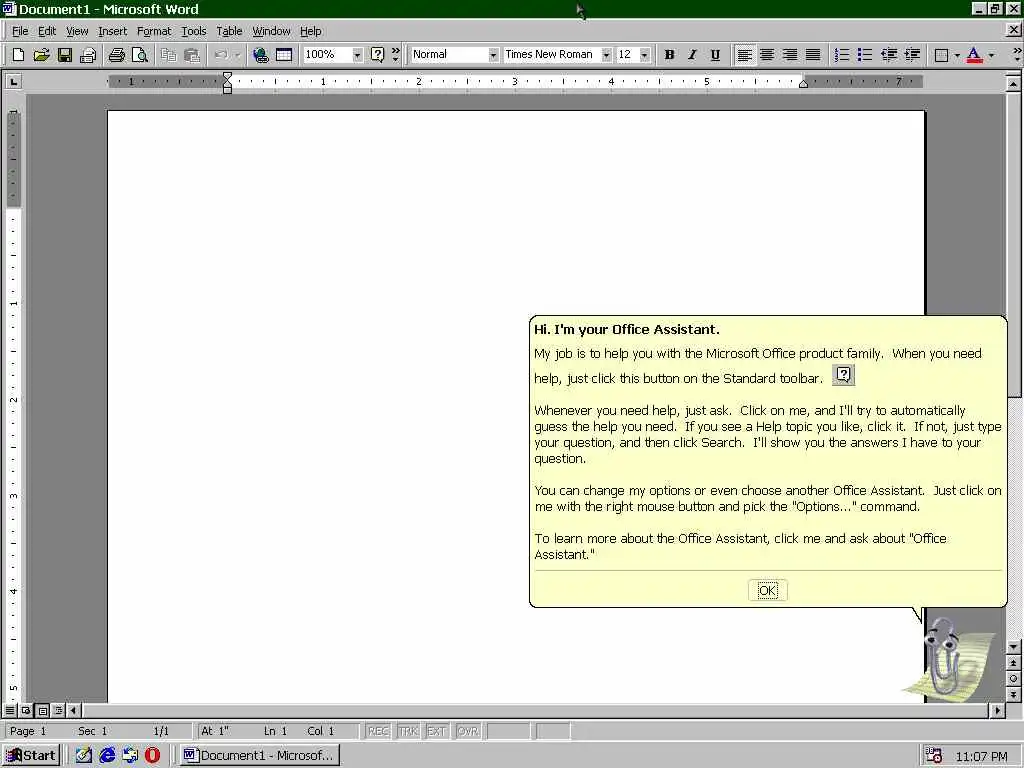Viewport: 1024px width, 768px height.
Task: Set Align Right paragraph alignment
Action: pyautogui.click(x=790, y=55)
